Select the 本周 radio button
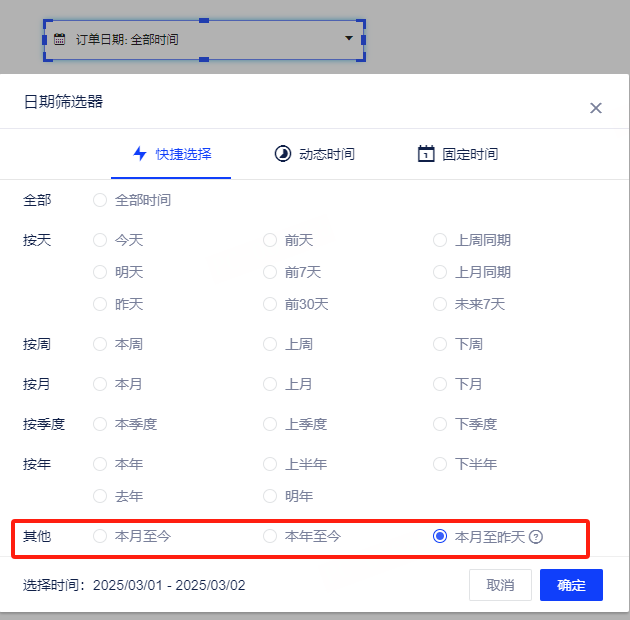Viewport: 630px width, 620px height. [x=100, y=344]
